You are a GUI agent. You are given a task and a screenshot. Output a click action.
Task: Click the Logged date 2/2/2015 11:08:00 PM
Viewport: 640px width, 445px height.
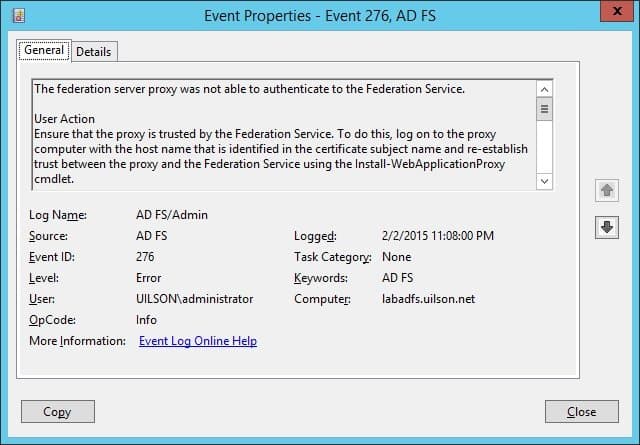point(438,236)
